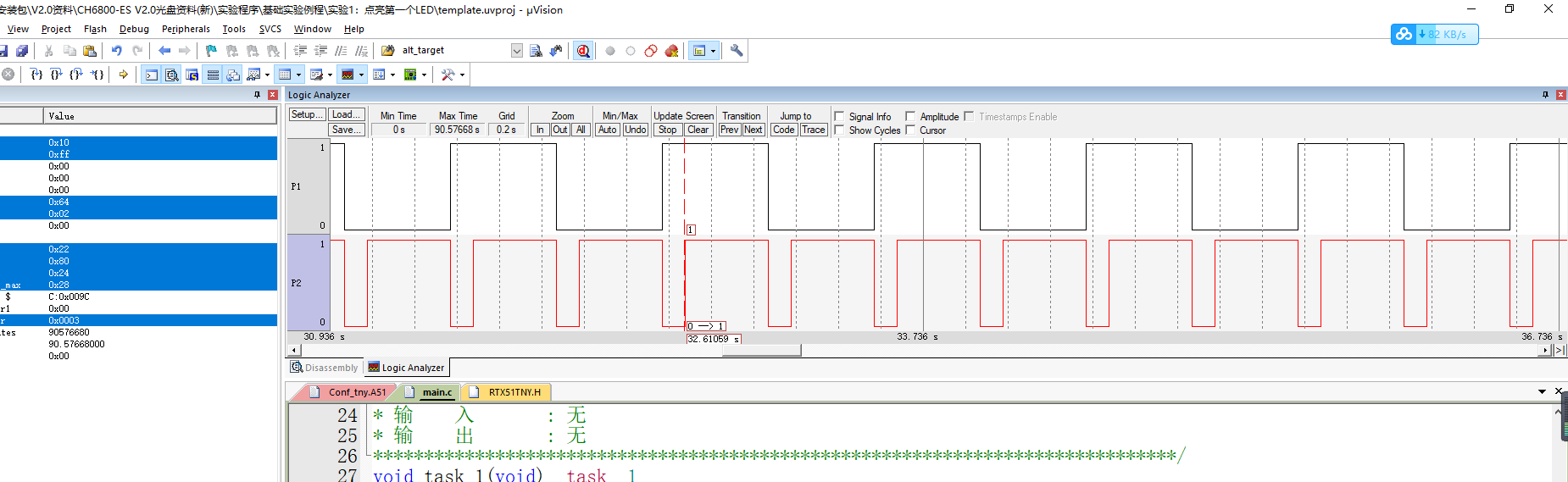Click Transition Next button
1568x482 pixels.
(753, 130)
